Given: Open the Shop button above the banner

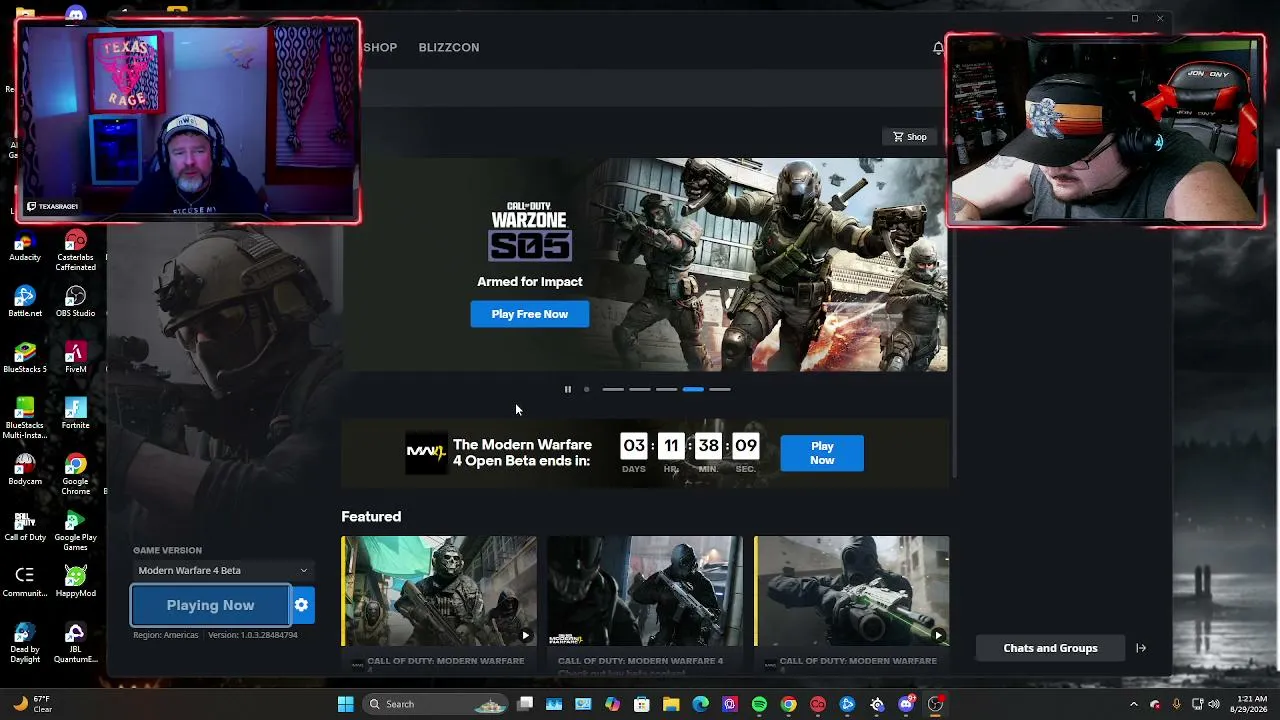Looking at the screenshot, I should click(910, 137).
